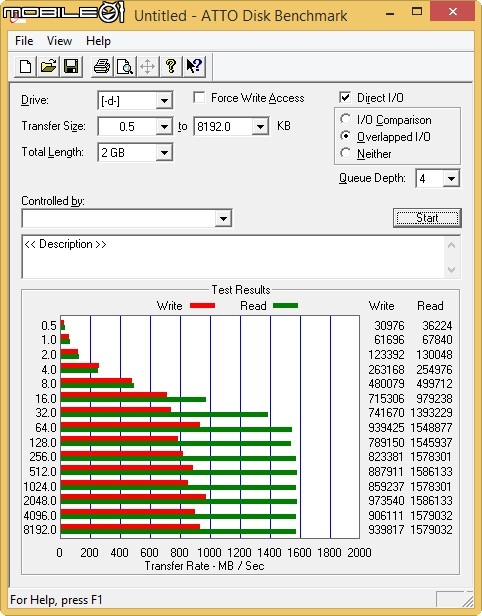
Task: Click the Description scrollbar up arrow
Action: (x=451, y=246)
